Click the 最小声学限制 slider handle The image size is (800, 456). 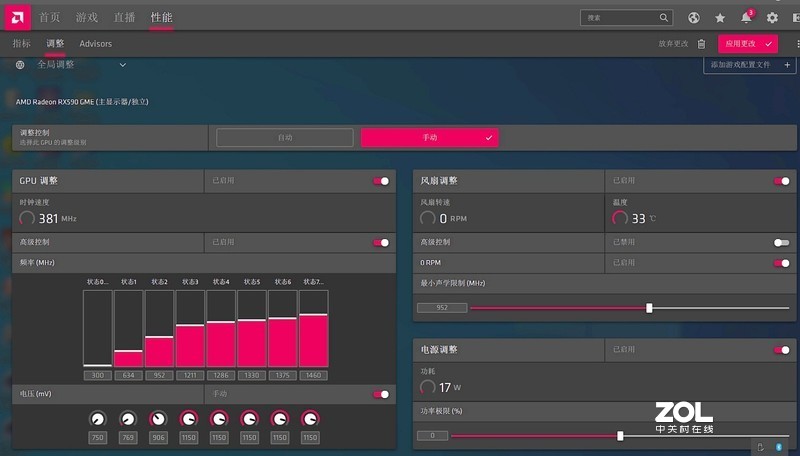pos(649,308)
